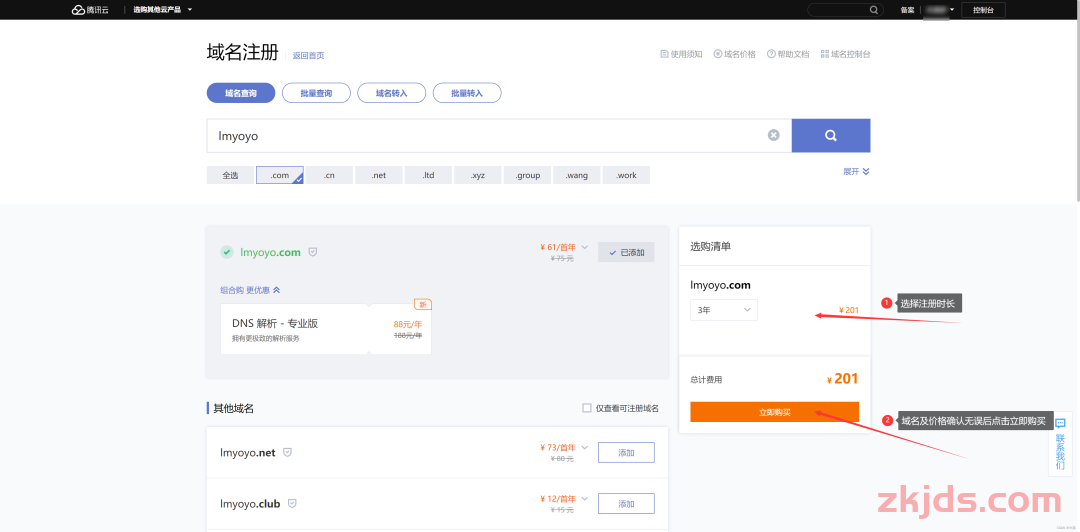Select the DNS 解析 专业版 bundle card
The height and width of the screenshot is (532, 1080).
tap(326, 329)
